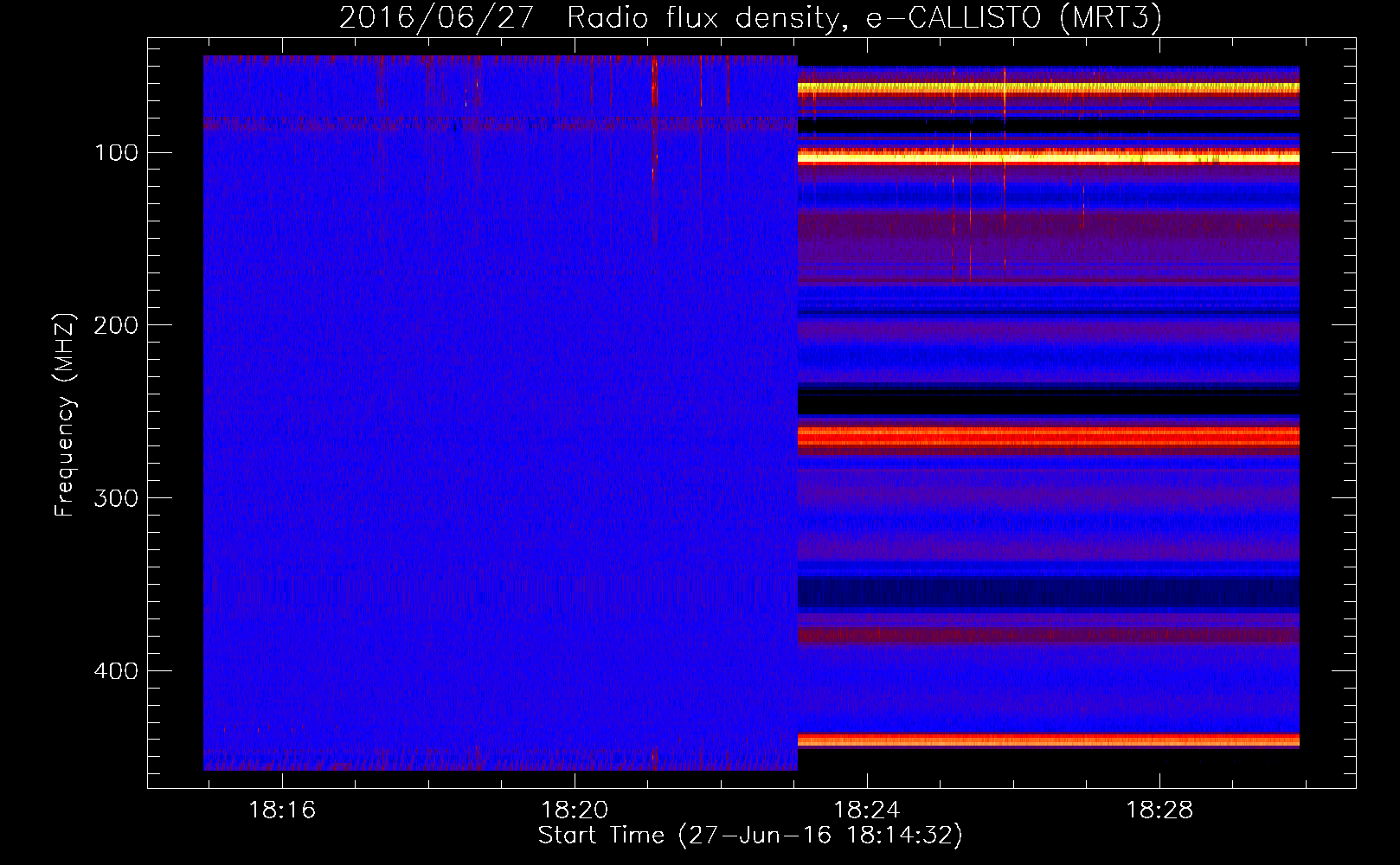The image size is (1400, 865).
Task: Click the plot title '2016/06/27 Radio flux density, e-CALLISTO (MRT3)'
Action: pos(749,17)
